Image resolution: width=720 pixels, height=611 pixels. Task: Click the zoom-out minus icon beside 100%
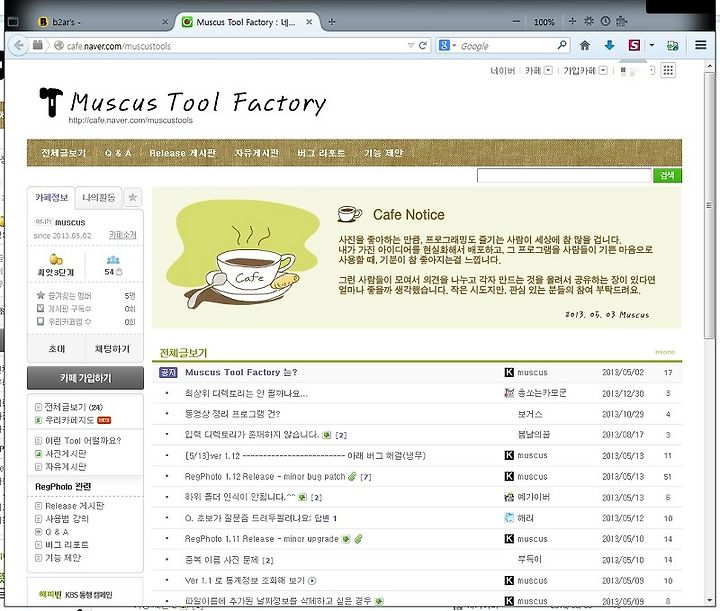click(516, 22)
